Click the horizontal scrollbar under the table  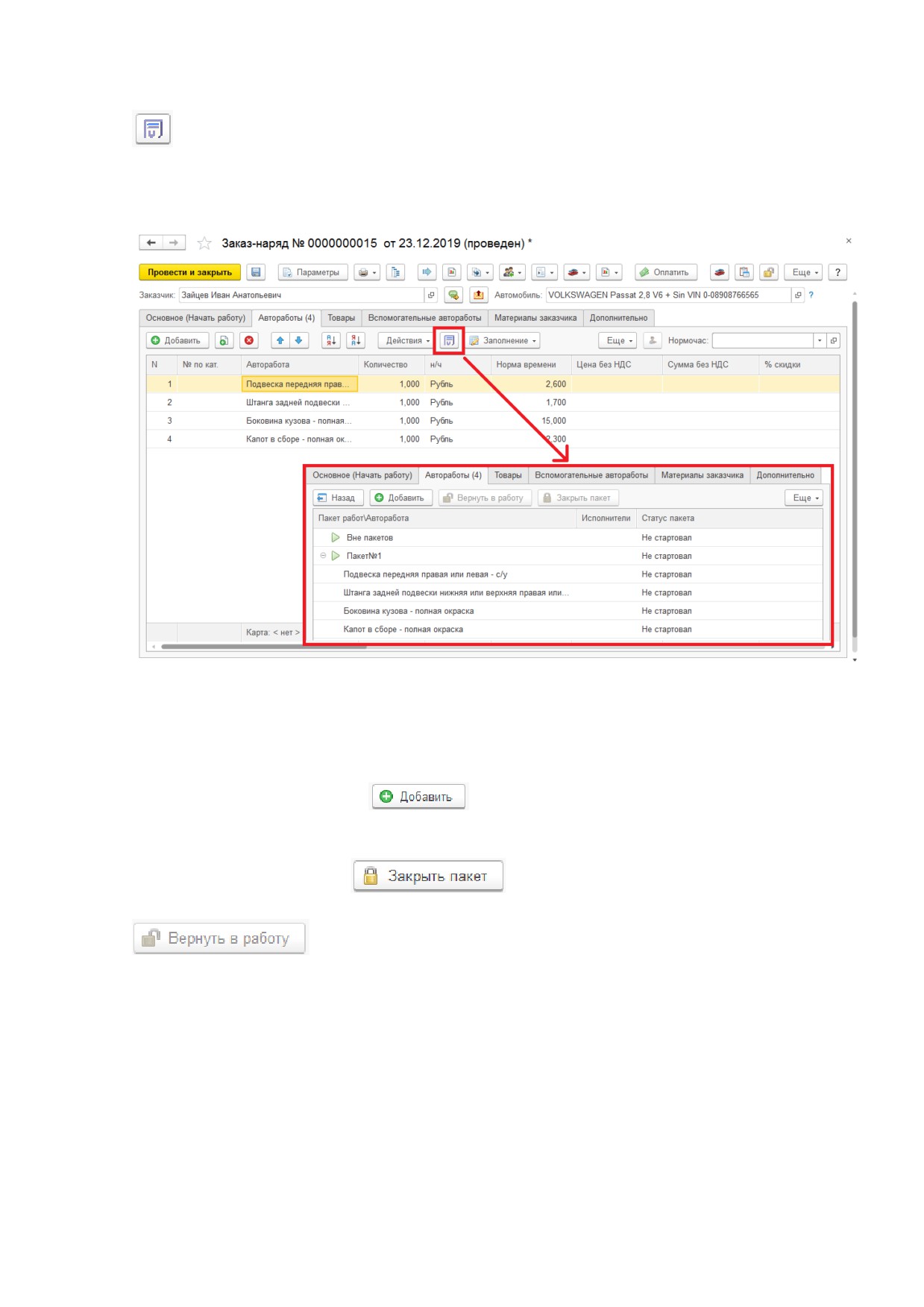pyautogui.click(x=263, y=647)
